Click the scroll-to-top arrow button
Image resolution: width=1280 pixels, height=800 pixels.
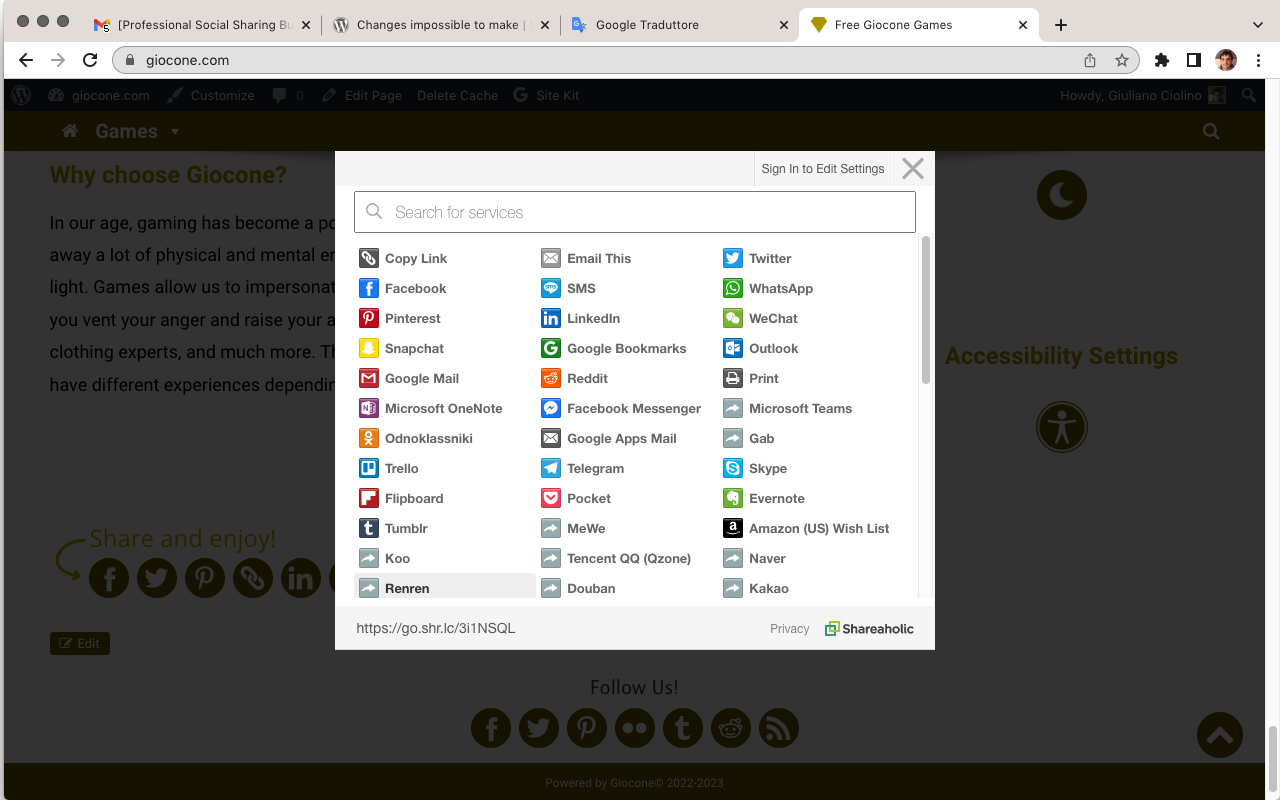click(x=1220, y=735)
